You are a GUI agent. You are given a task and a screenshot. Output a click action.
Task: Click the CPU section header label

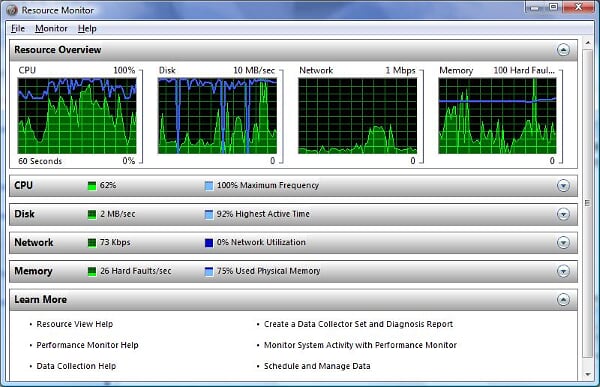[x=23, y=185]
